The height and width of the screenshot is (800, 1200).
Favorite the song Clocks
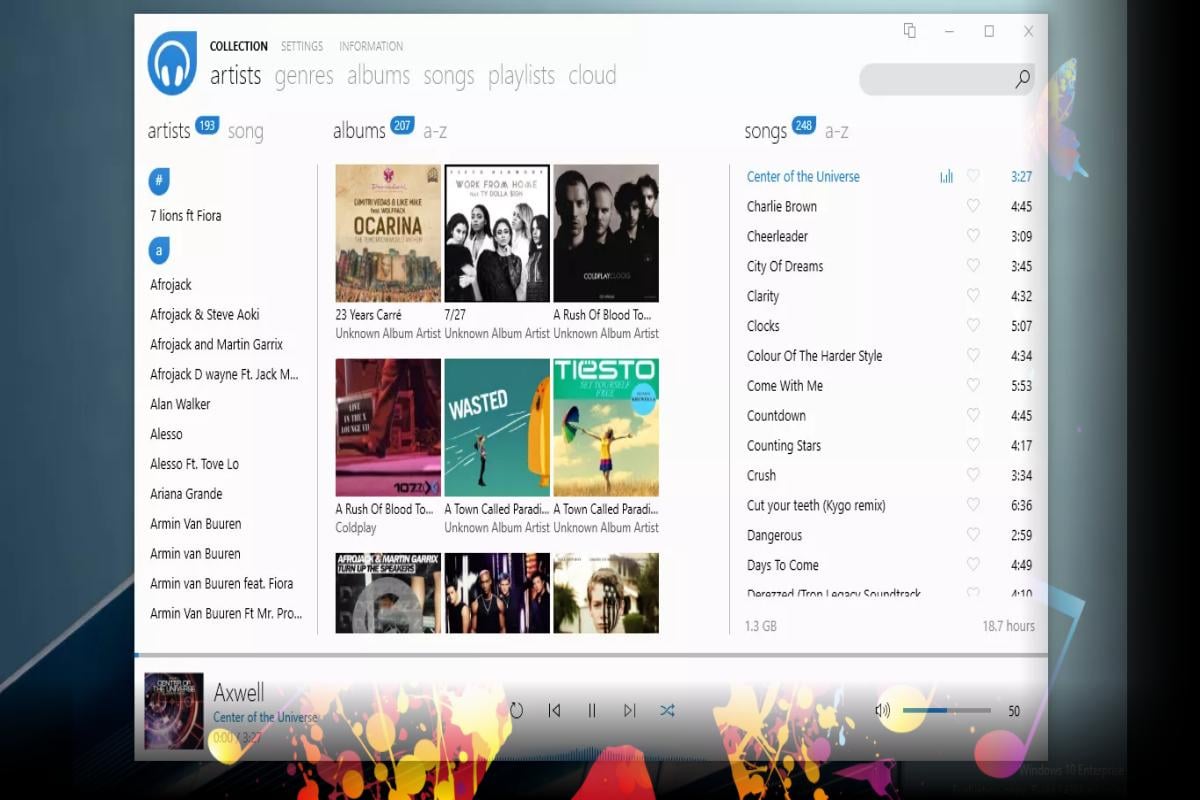[x=973, y=326]
